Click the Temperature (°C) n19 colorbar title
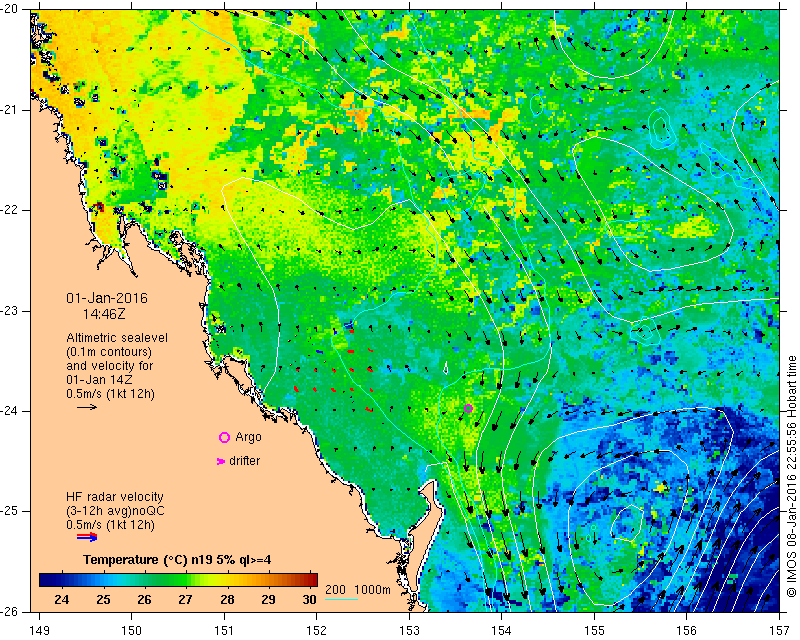The height and width of the screenshot is (640, 800). tap(177, 560)
